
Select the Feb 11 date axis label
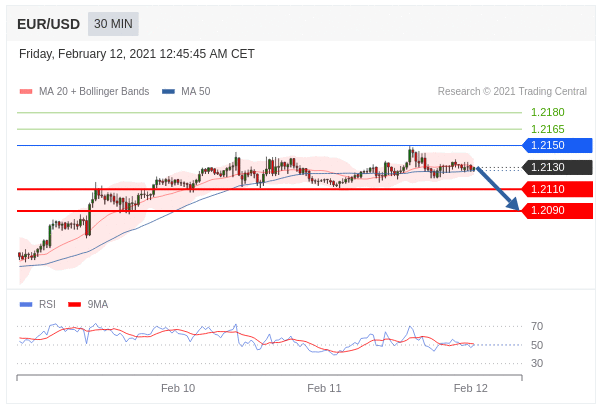[x=324, y=388]
